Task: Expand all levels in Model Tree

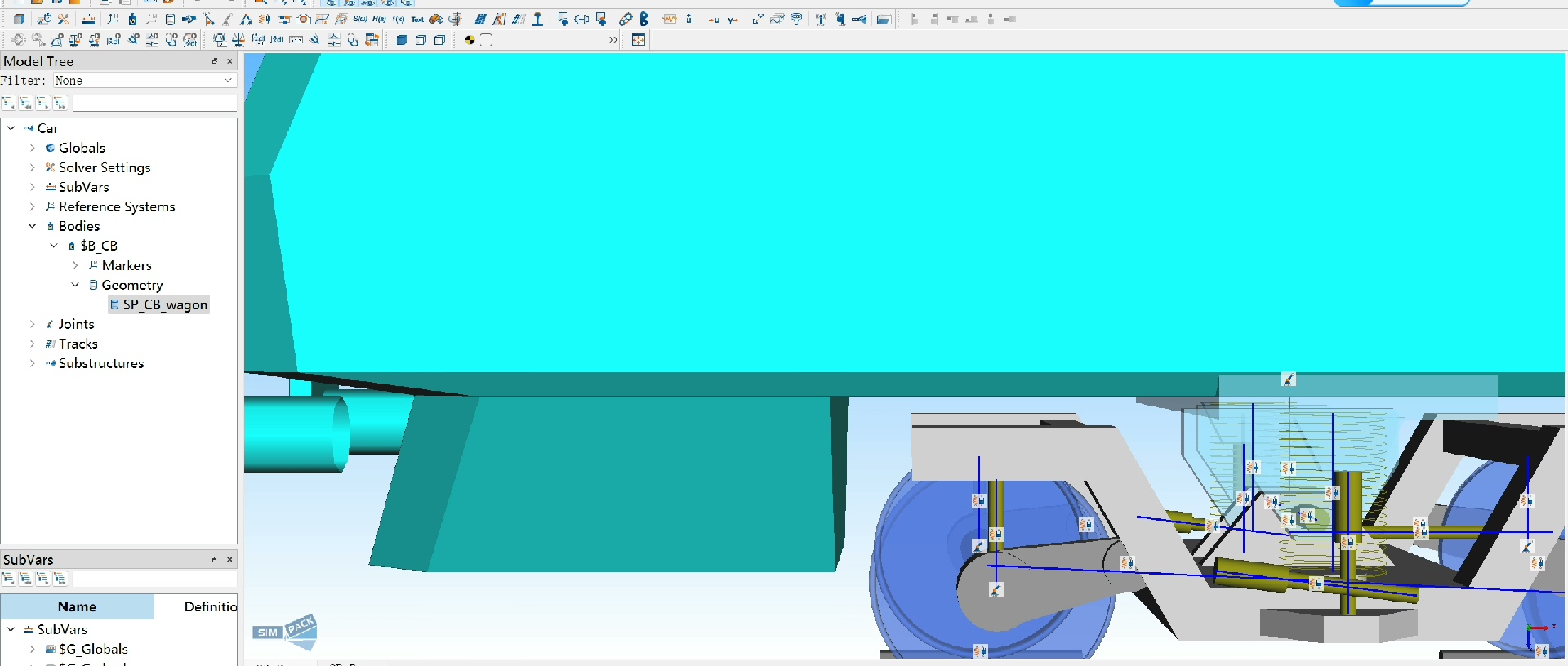Action: 60,103
